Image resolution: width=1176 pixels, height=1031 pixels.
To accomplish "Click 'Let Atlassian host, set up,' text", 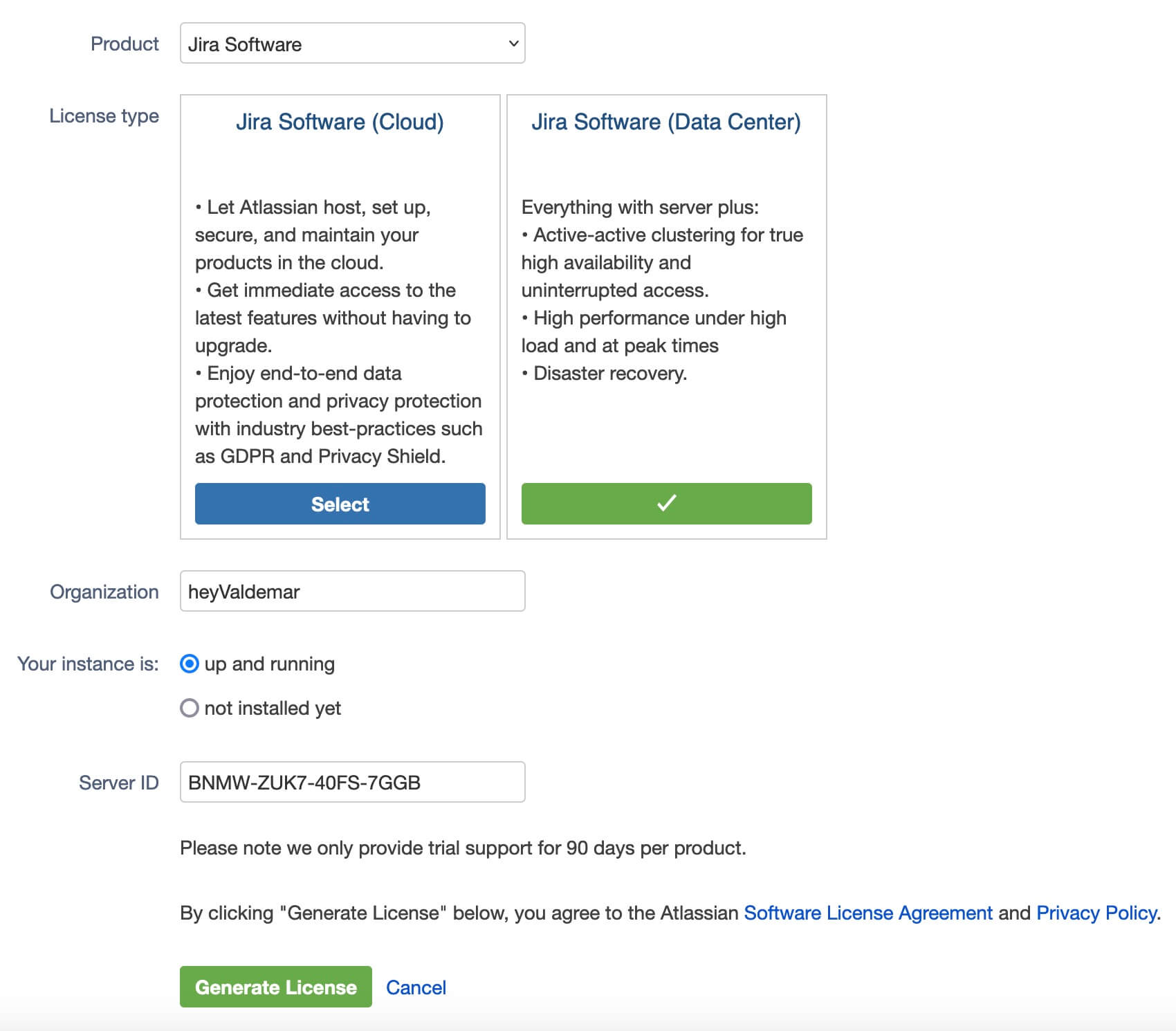I will (x=318, y=208).
